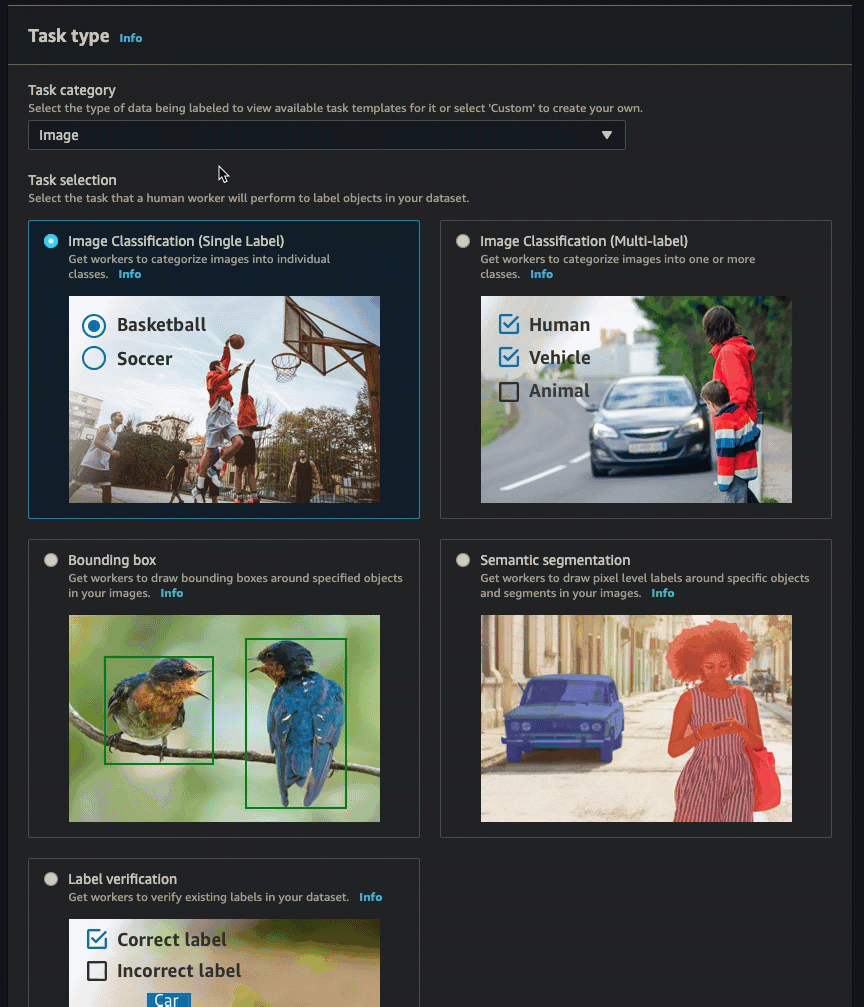Click Info beside Image Classification (Single Label)
Screen dimensions: 864x1007
coord(129,274)
